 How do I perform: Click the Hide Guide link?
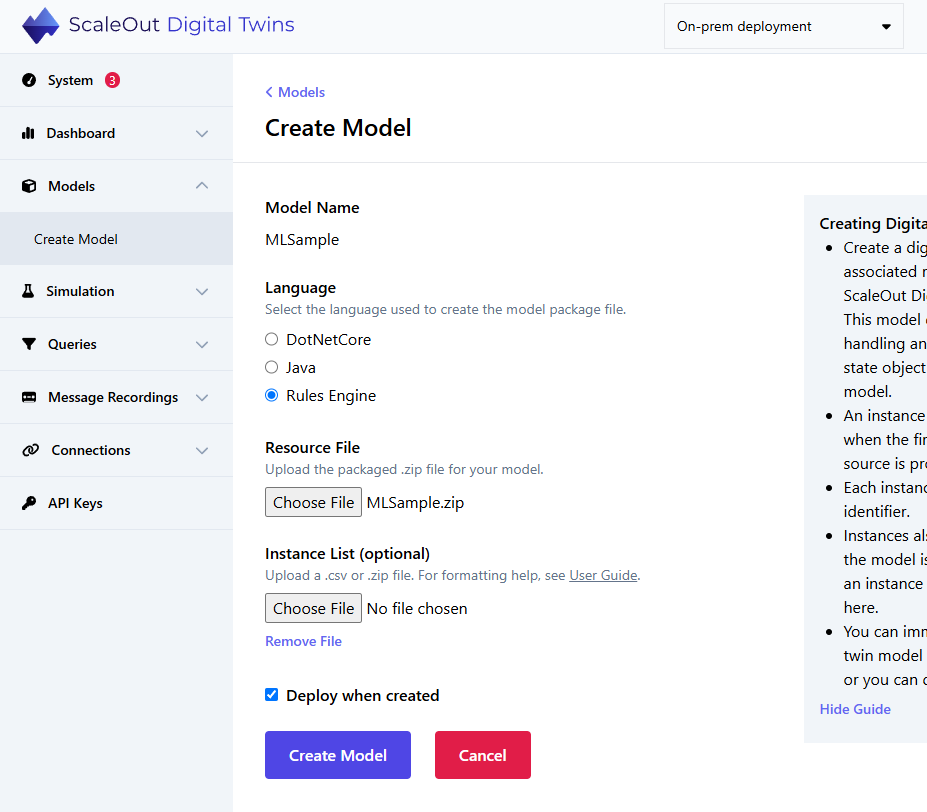(855, 709)
